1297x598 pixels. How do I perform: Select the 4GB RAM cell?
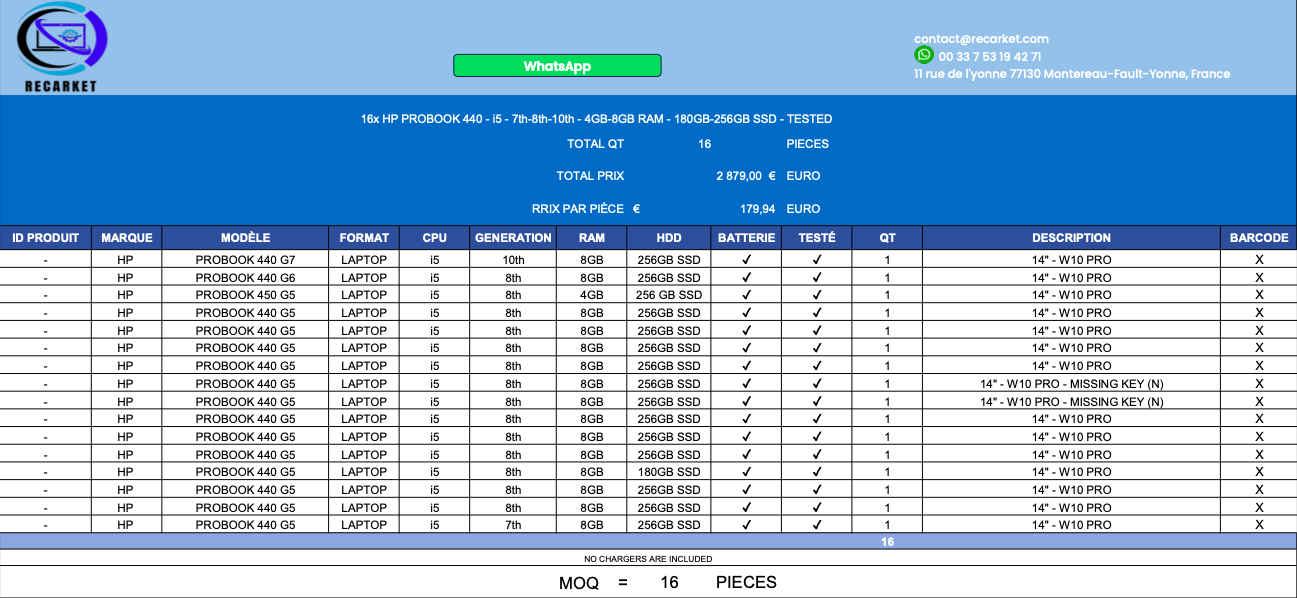click(x=591, y=295)
